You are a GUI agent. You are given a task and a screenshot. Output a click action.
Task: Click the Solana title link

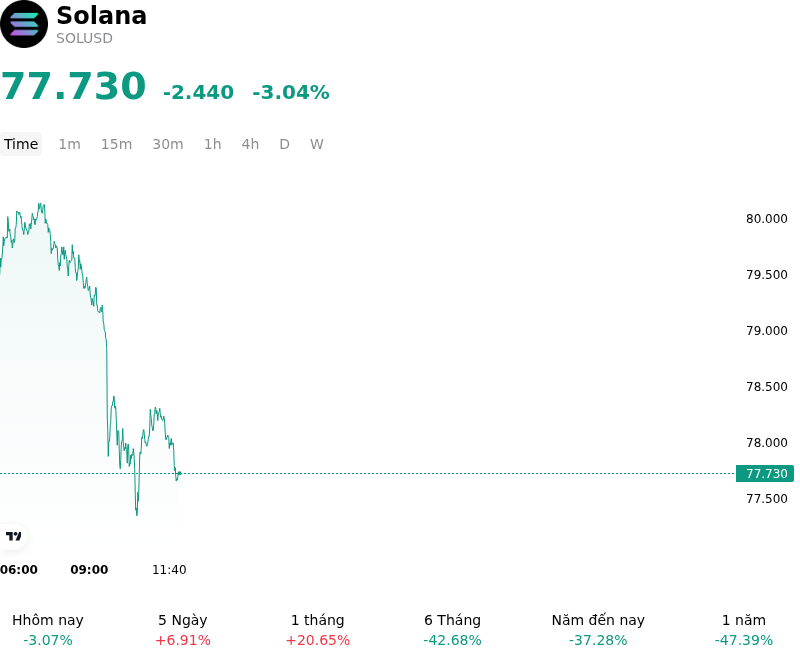(102, 16)
